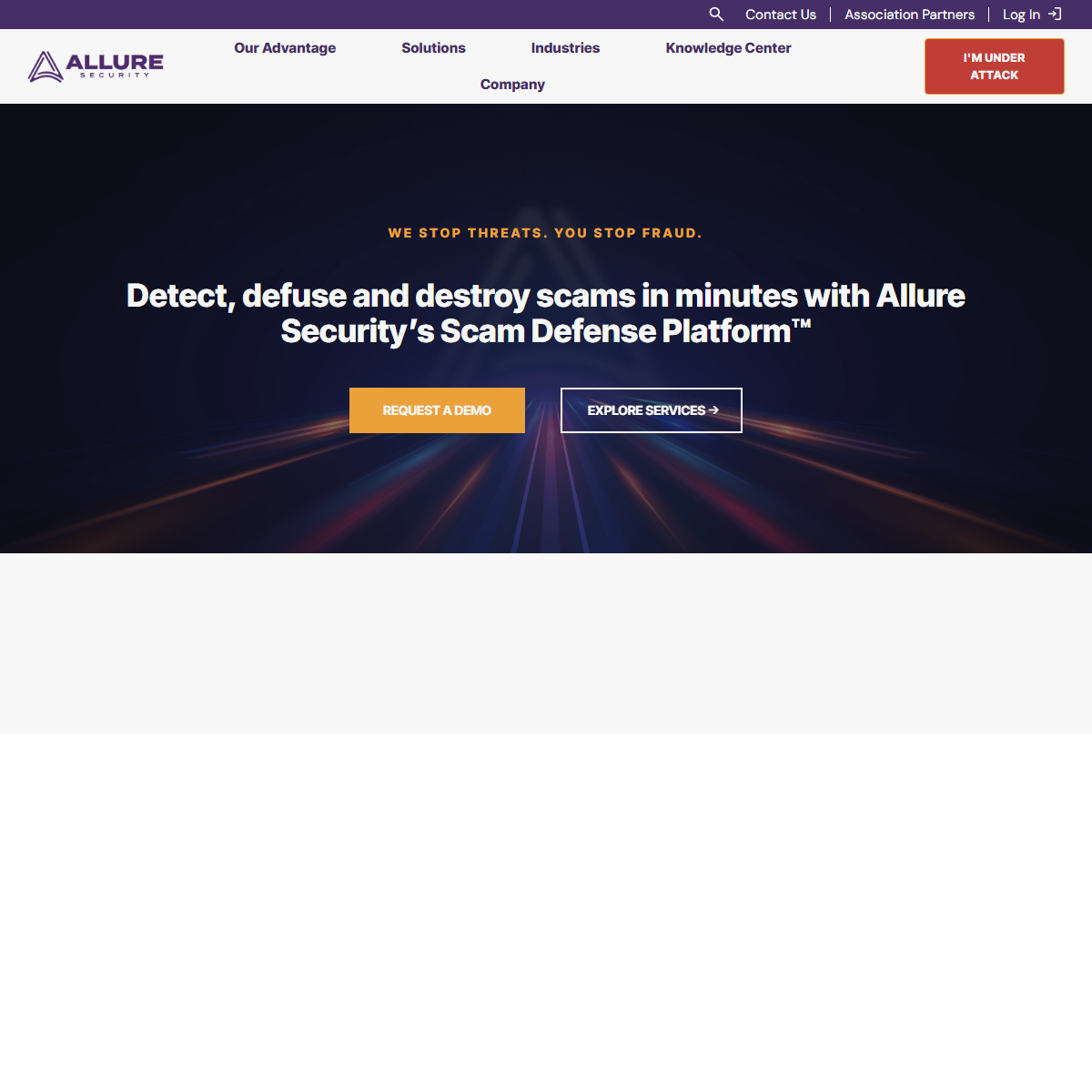Screen dimensions: 1092x1092
Task: Click the Explore Services button
Action: pos(652,410)
